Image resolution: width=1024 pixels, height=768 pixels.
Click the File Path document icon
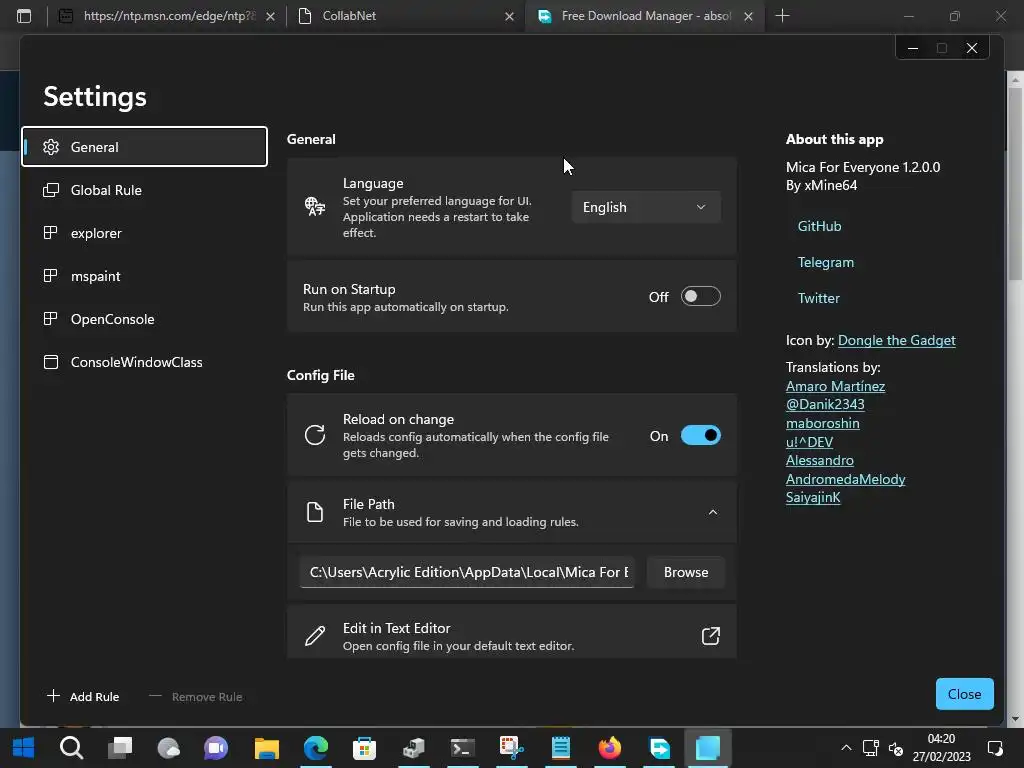(315, 512)
